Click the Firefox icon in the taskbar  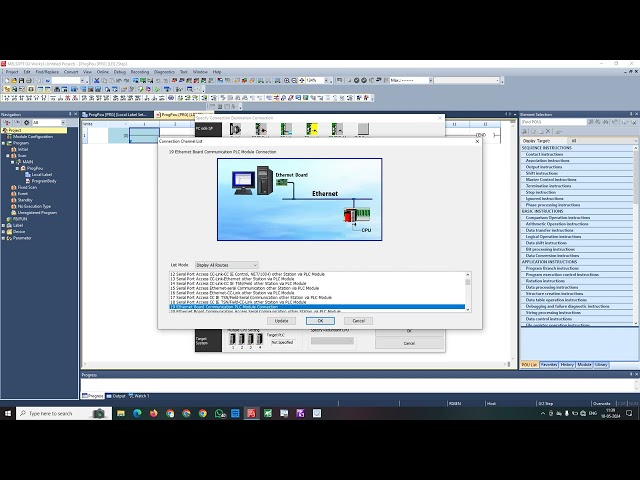[153, 413]
